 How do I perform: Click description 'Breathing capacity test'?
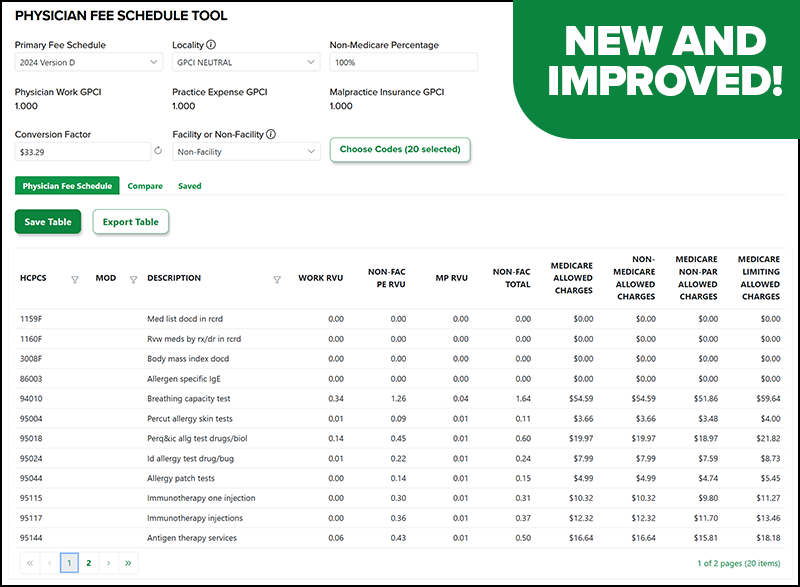point(189,399)
